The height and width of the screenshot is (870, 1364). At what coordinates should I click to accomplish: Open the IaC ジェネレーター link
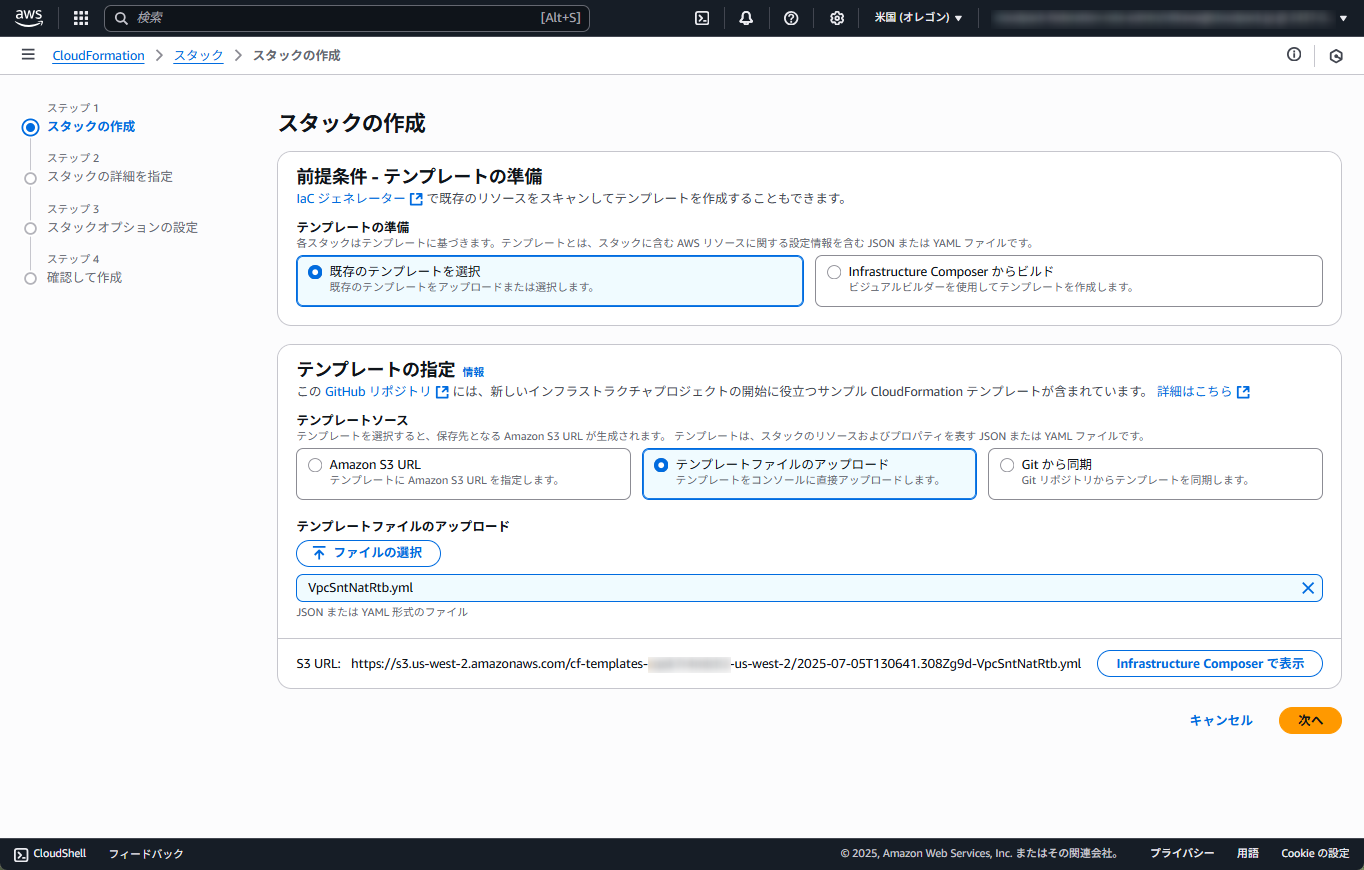click(351, 199)
